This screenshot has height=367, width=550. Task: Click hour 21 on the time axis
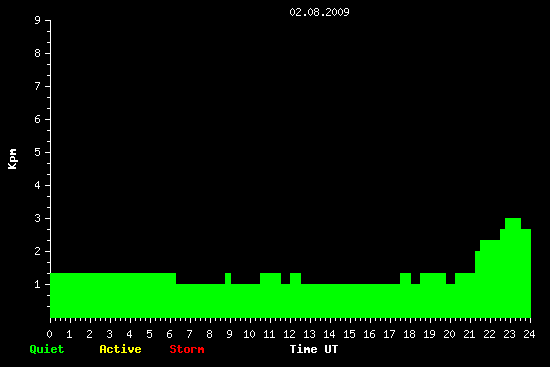coord(469,334)
